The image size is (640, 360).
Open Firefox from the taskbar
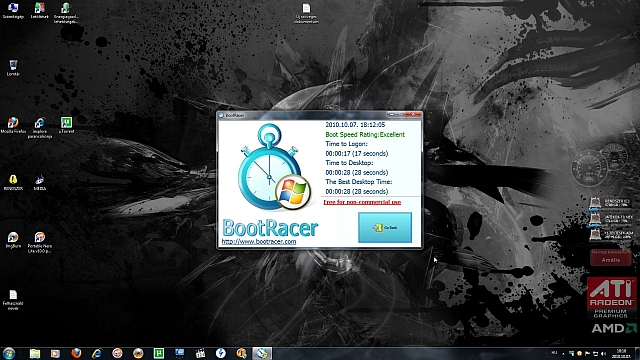pyautogui.click(x=76, y=353)
